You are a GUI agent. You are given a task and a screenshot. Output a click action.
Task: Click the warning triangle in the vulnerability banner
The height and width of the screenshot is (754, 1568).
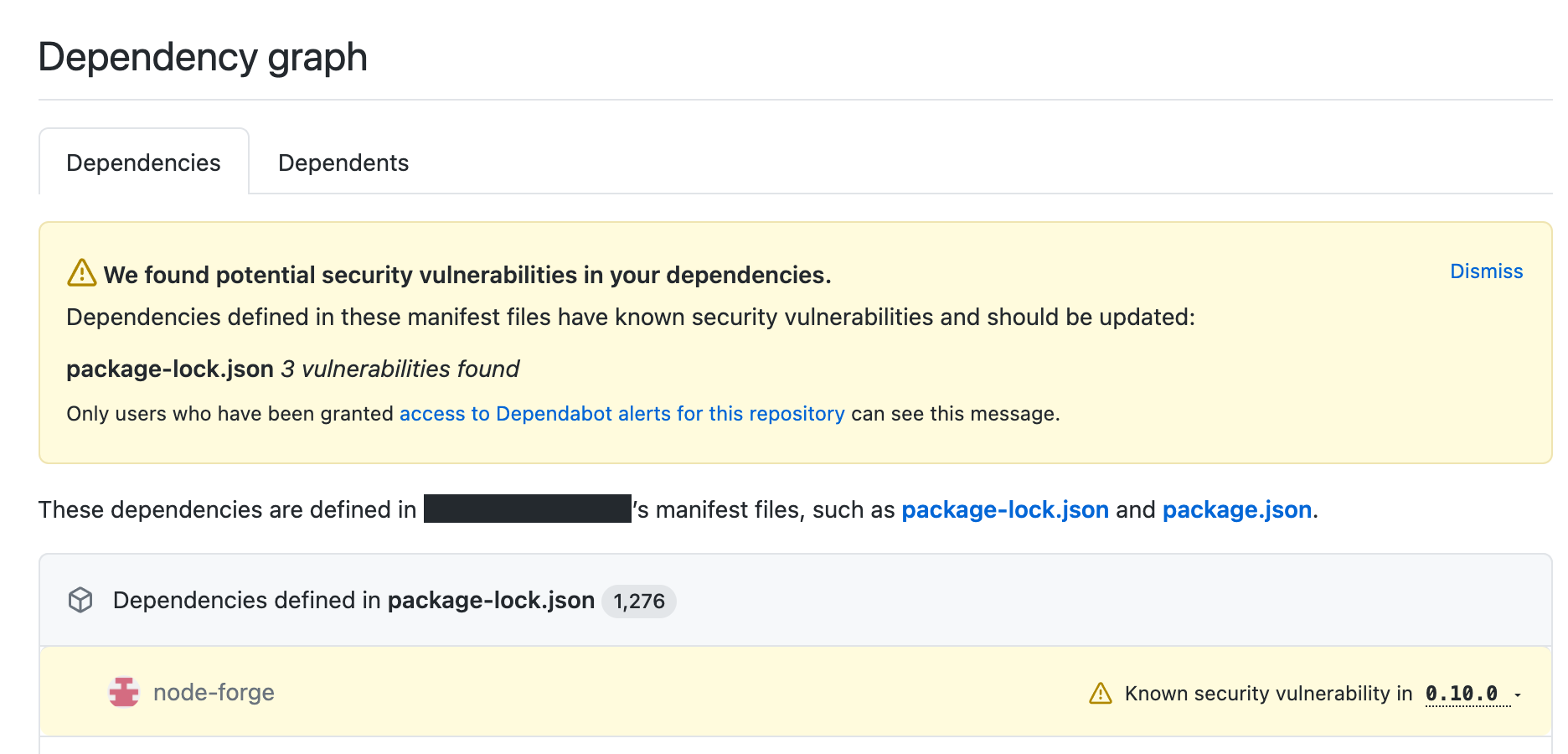point(82,272)
